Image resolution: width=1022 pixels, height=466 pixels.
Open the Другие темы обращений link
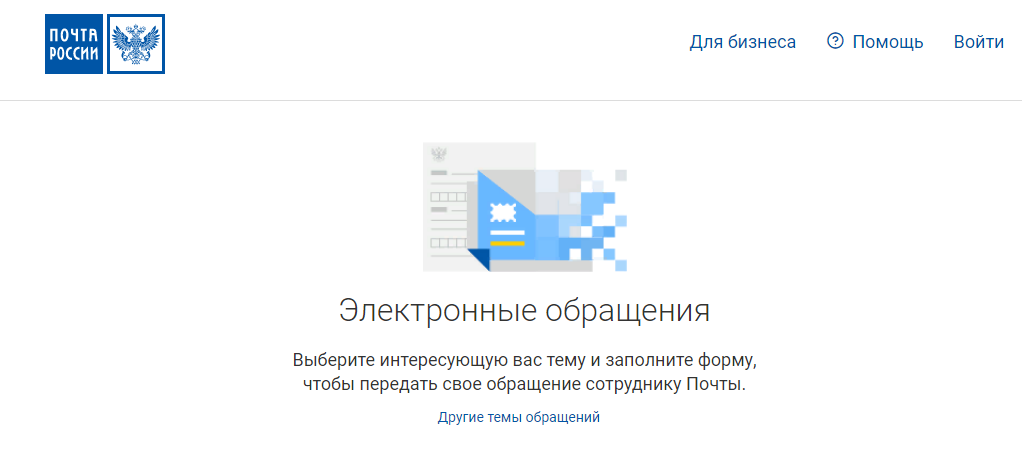tap(518, 418)
